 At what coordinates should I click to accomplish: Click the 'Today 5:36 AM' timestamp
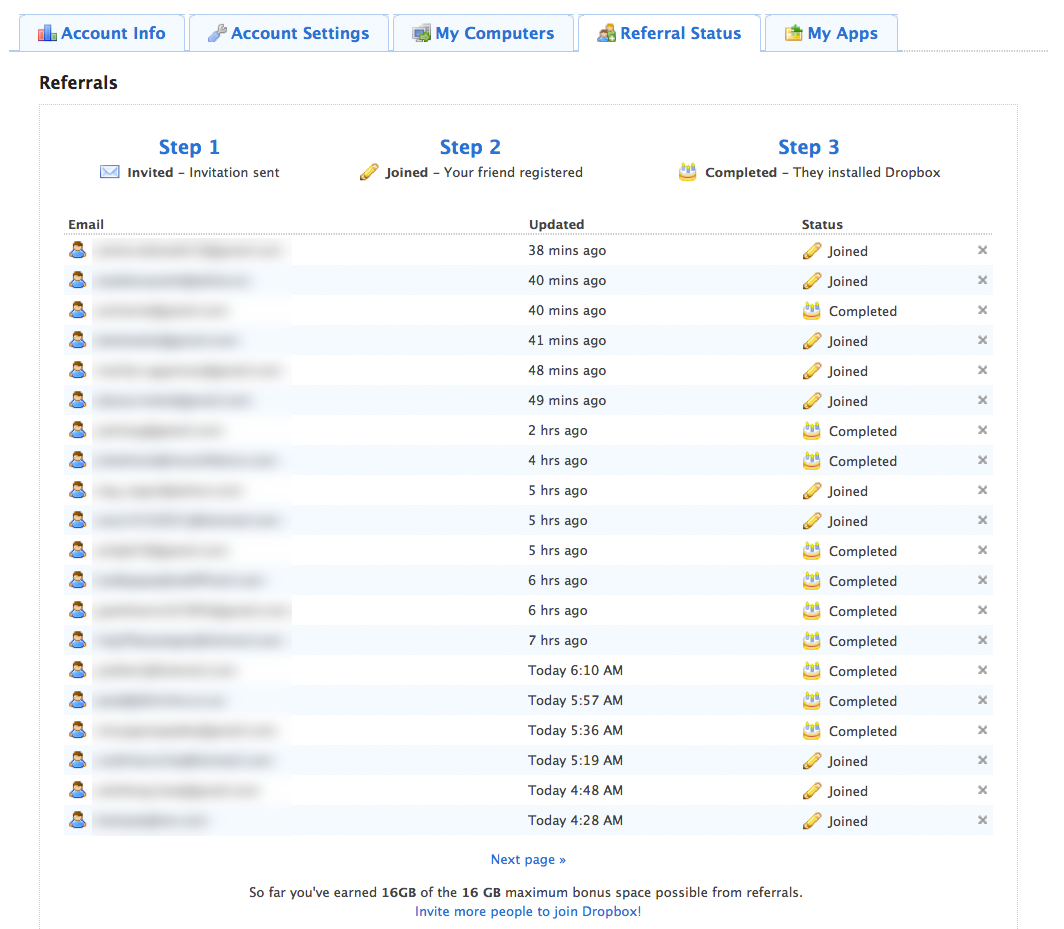tap(575, 730)
